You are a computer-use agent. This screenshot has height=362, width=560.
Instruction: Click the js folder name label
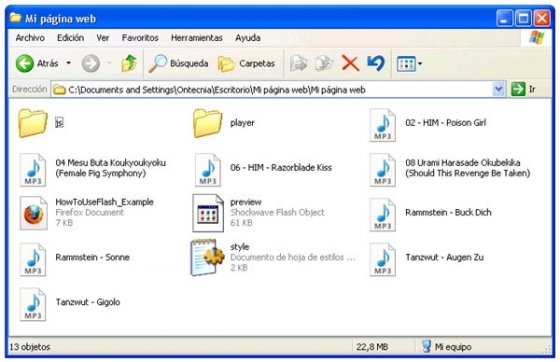pyautogui.click(x=59, y=123)
